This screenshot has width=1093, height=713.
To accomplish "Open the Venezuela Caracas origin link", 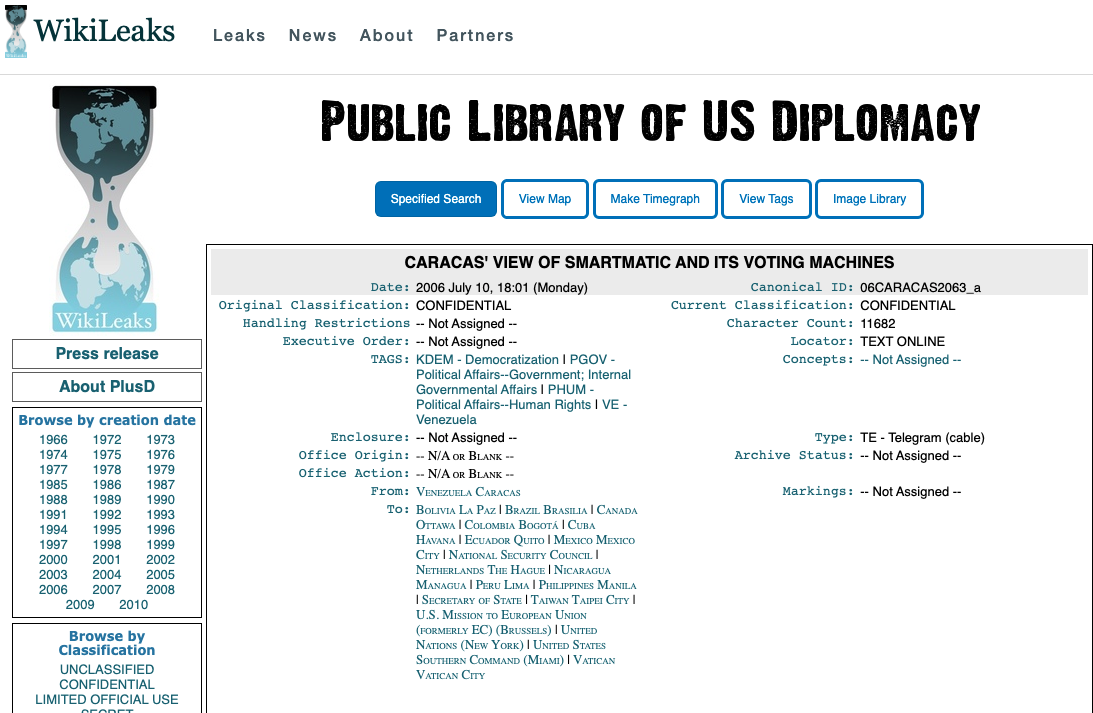I will (x=468, y=492).
